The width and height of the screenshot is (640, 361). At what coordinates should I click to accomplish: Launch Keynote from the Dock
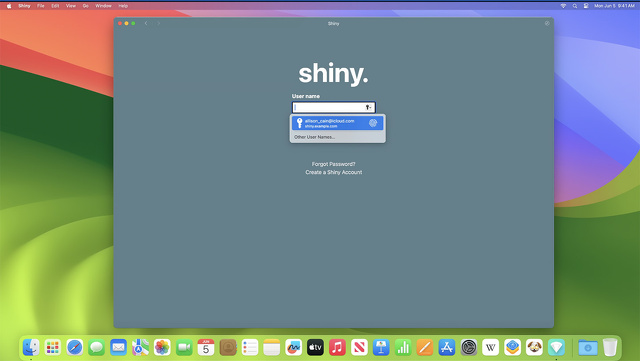(x=381, y=348)
